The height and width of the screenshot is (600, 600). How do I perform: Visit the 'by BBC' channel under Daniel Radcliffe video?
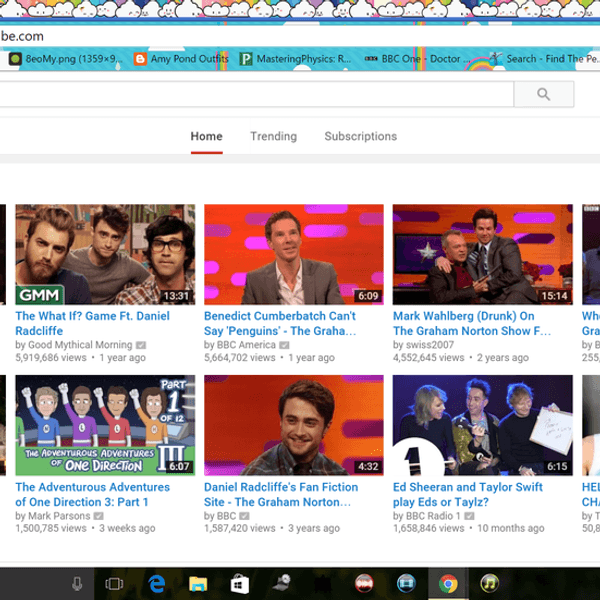click(x=227, y=516)
